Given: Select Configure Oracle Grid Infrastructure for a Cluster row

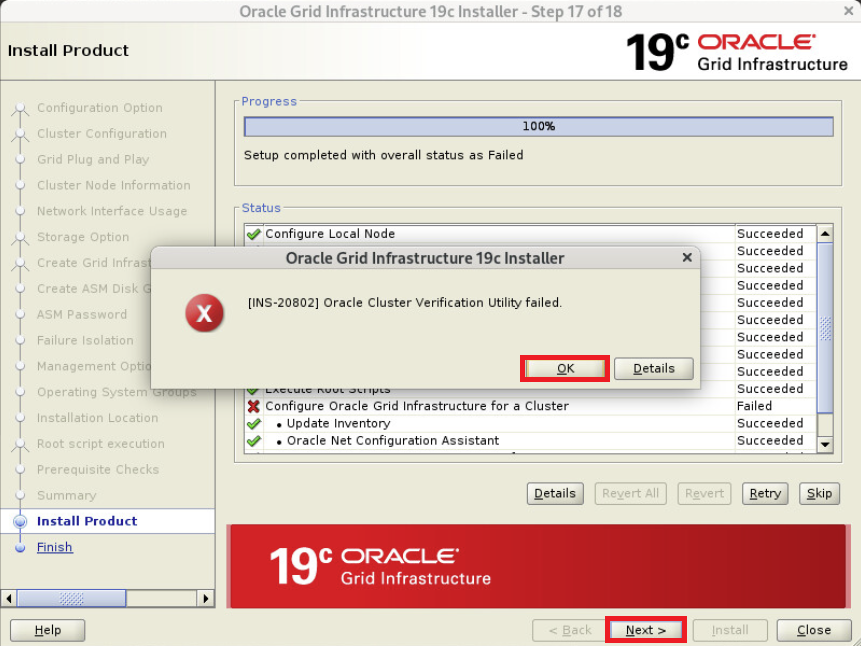Looking at the screenshot, I should [530, 406].
